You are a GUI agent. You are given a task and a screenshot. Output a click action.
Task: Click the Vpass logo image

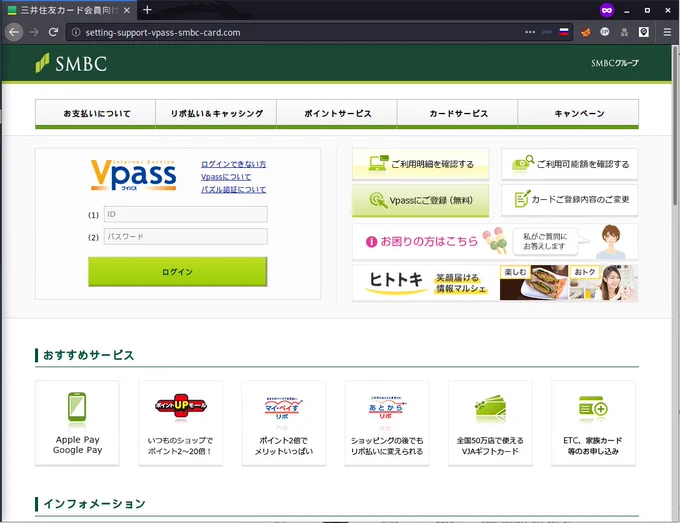click(133, 175)
